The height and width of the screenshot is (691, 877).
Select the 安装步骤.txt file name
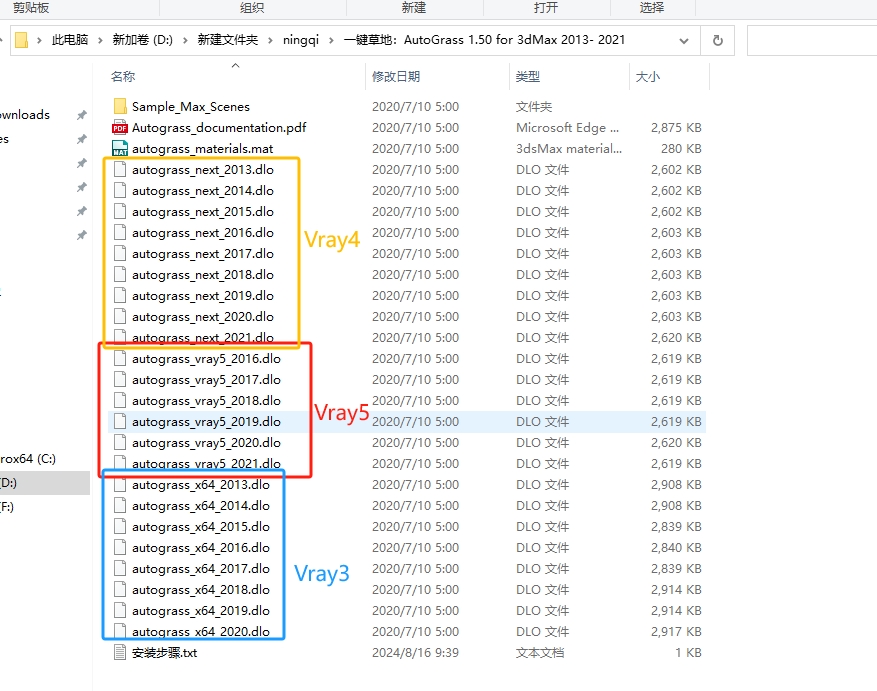click(x=164, y=652)
